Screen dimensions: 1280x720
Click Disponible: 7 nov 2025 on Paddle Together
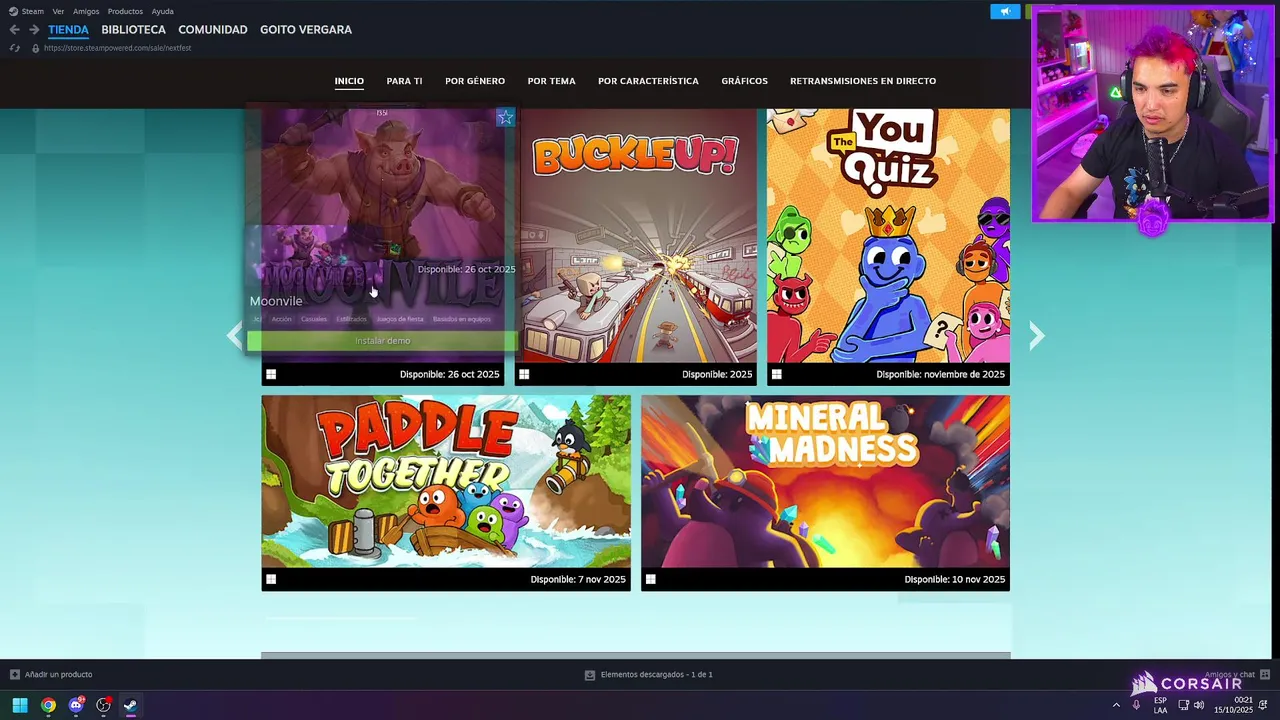click(x=578, y=580)
